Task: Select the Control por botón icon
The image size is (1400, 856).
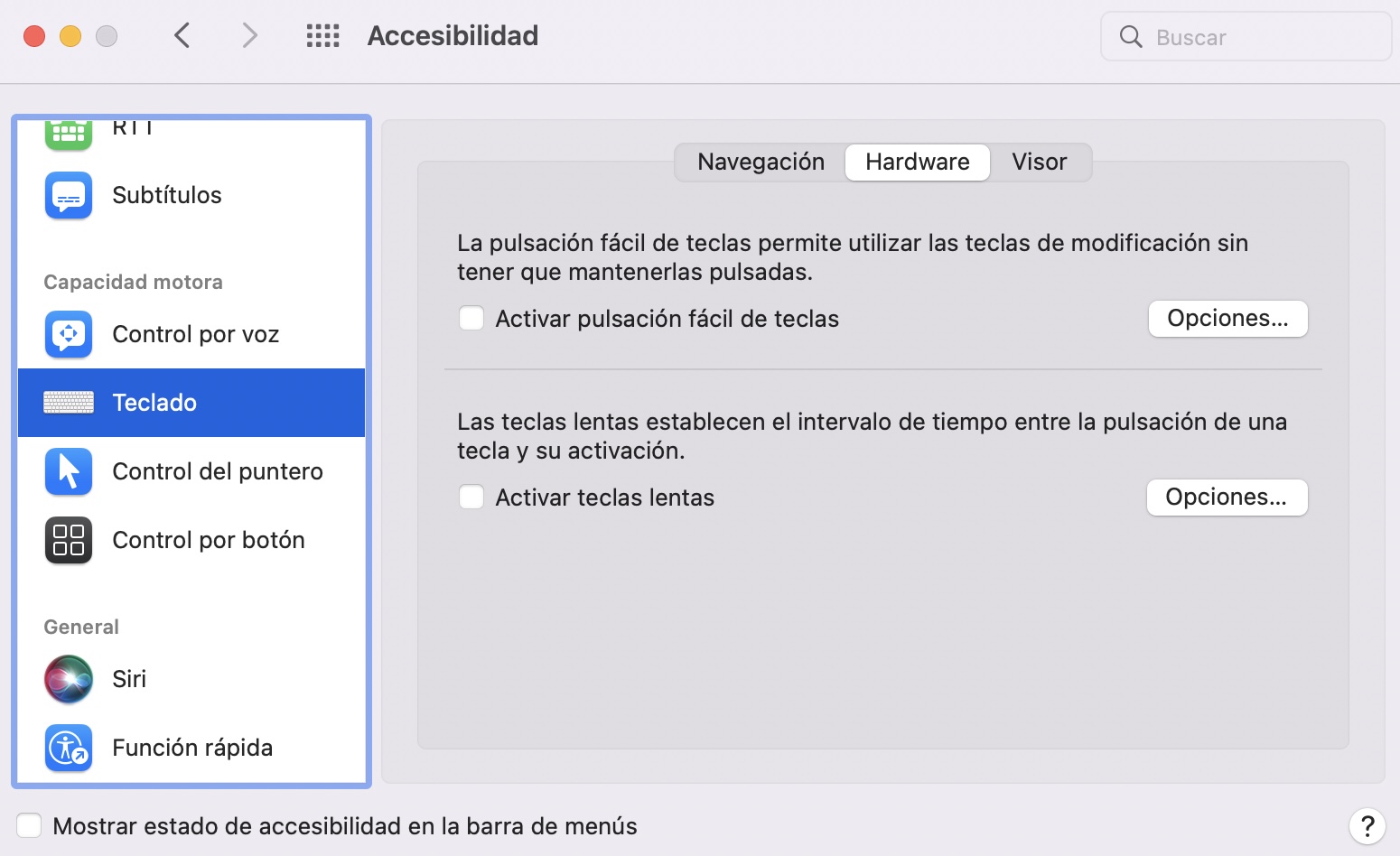Action: click(68, 539)
